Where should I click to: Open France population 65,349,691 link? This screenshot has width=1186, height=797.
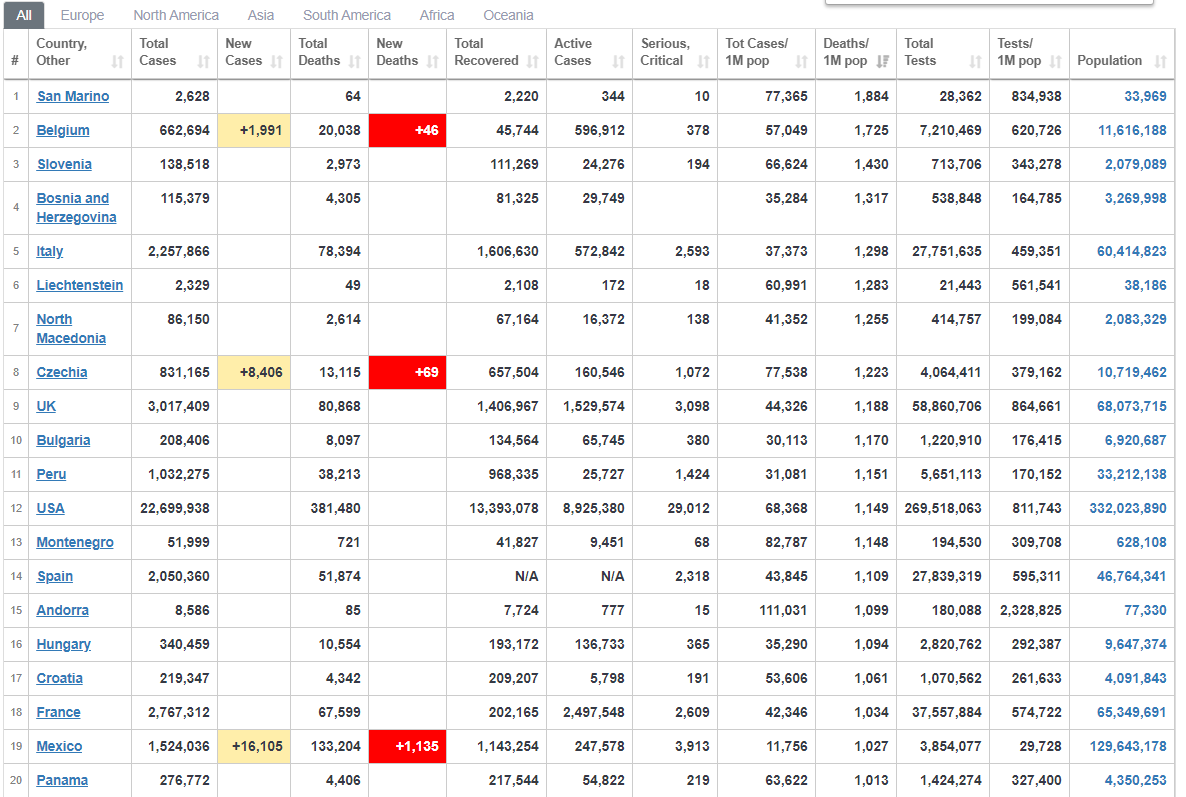click(x=1132, y=712)
